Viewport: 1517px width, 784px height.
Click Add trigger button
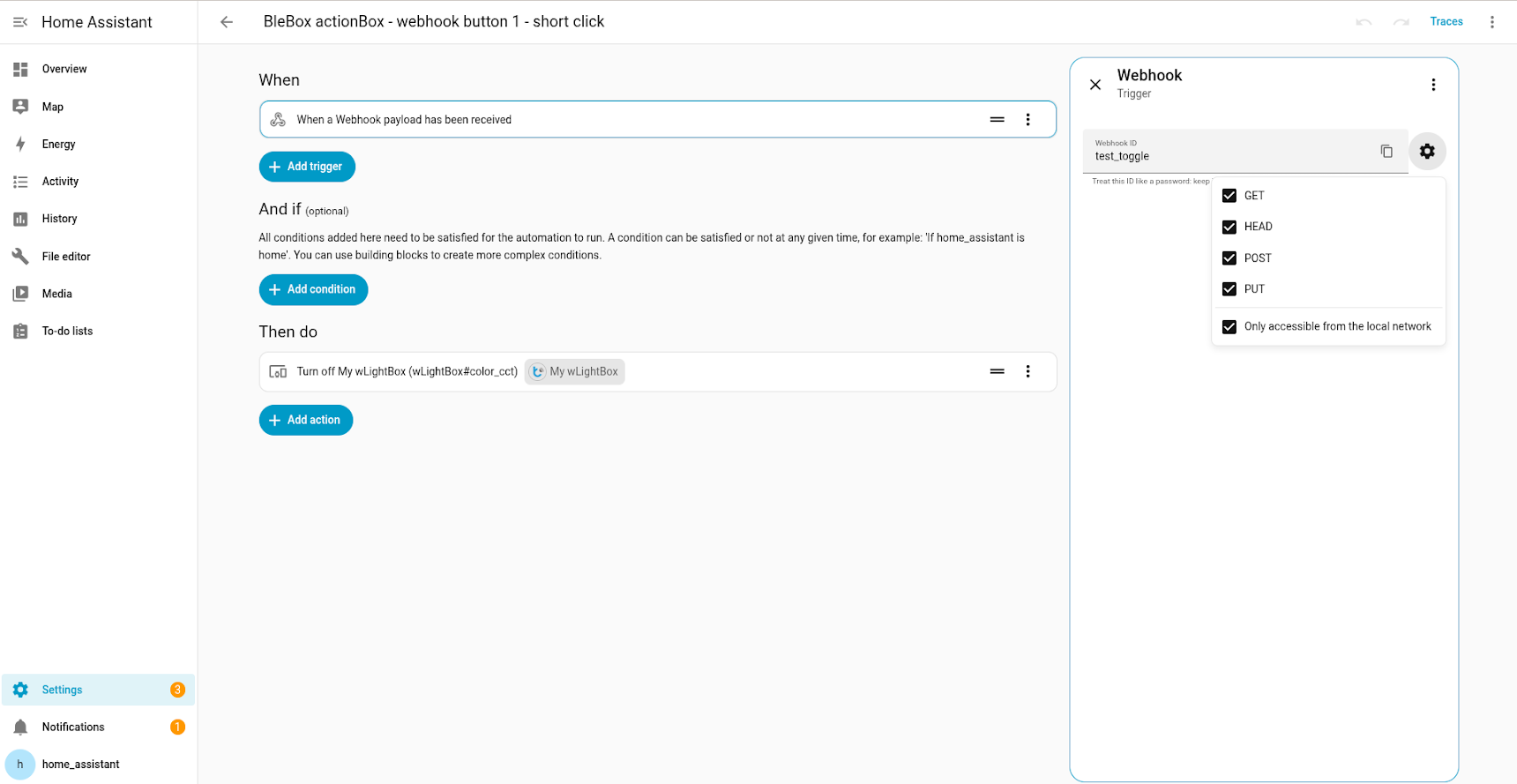point(307,167)
